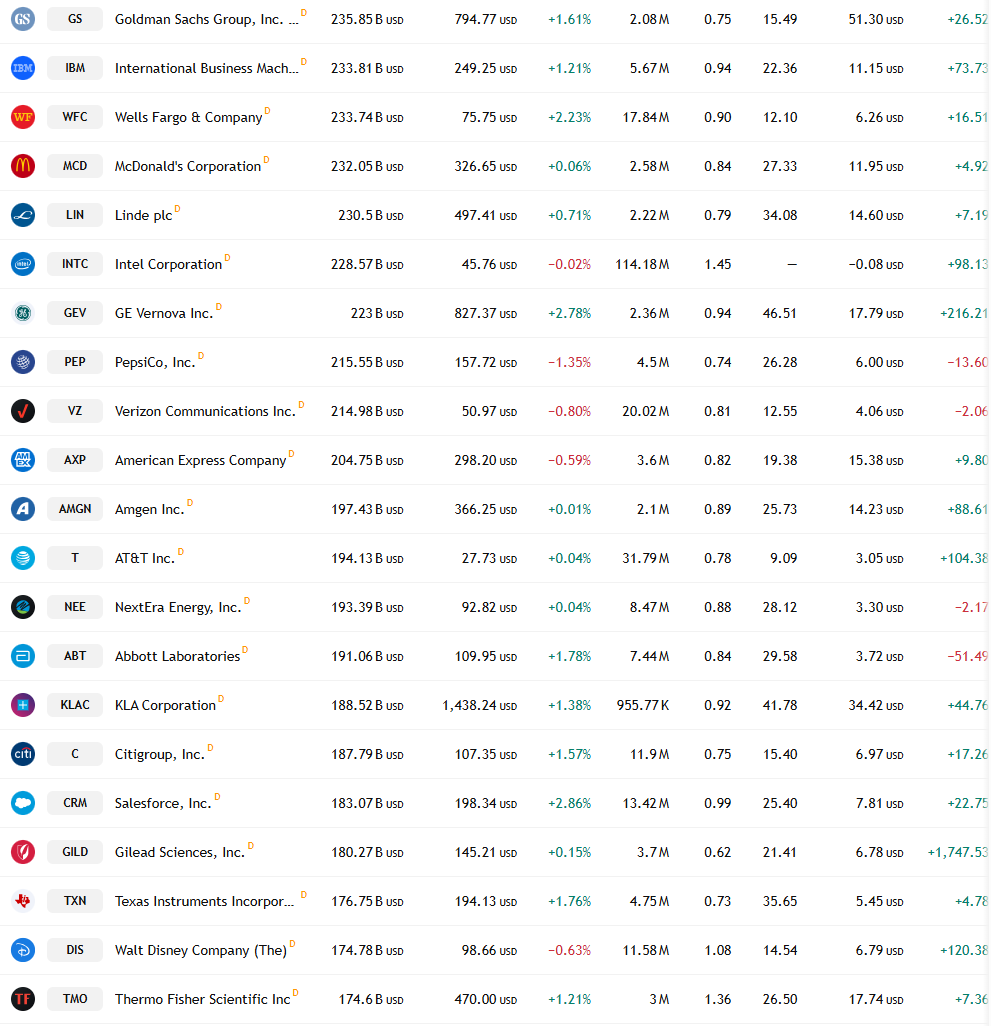Click the Linde plc logo icon
Screen dimensions: 991x1026
pyautogui.click(x=23, y=215)
